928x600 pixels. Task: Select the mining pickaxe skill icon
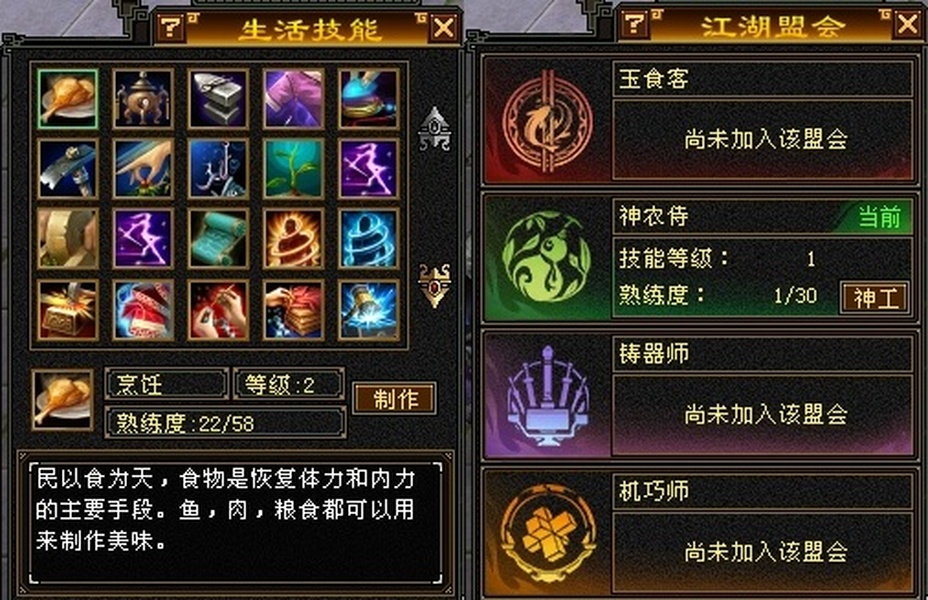click(67, 169)
